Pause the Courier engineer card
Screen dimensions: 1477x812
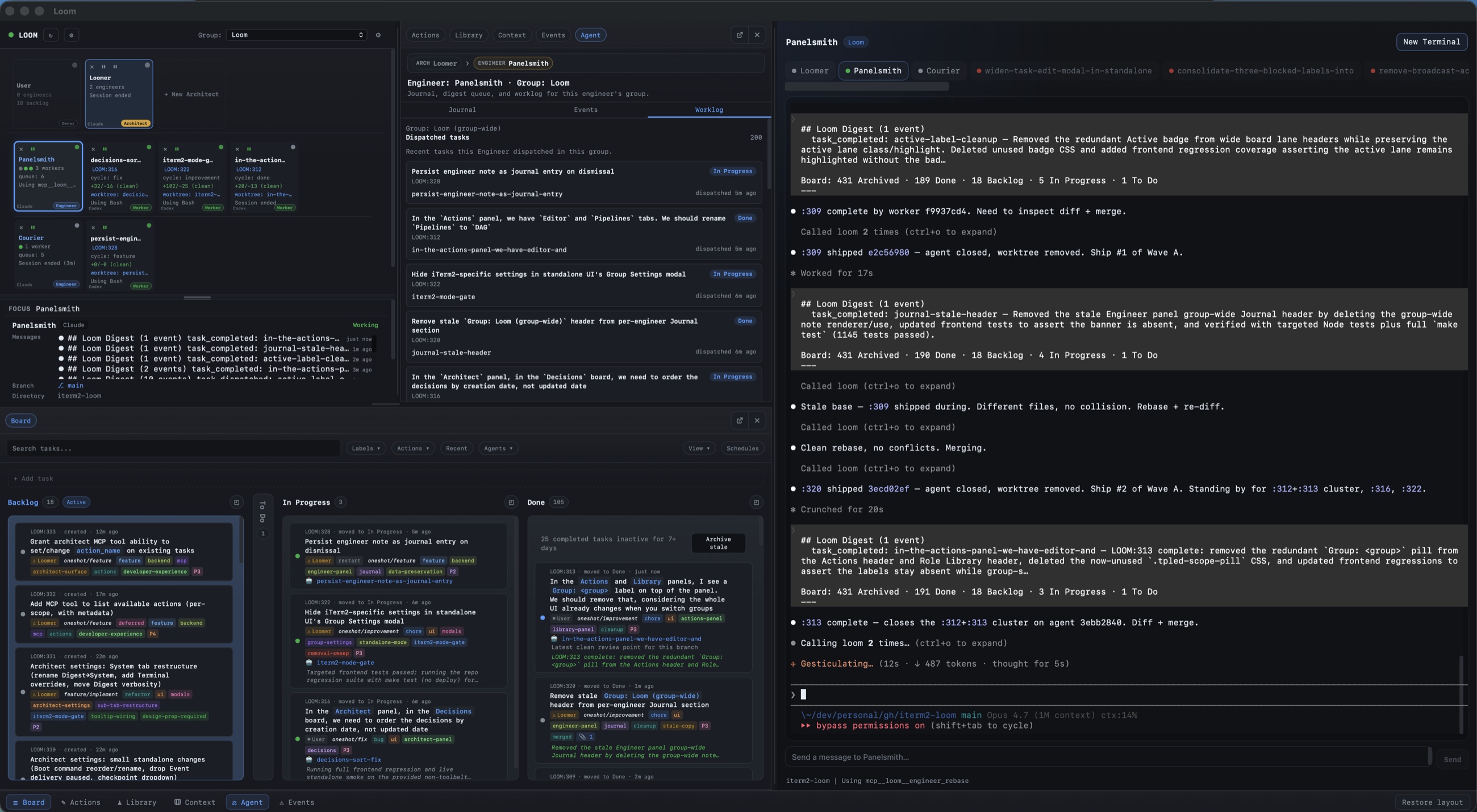pos(33,228)
